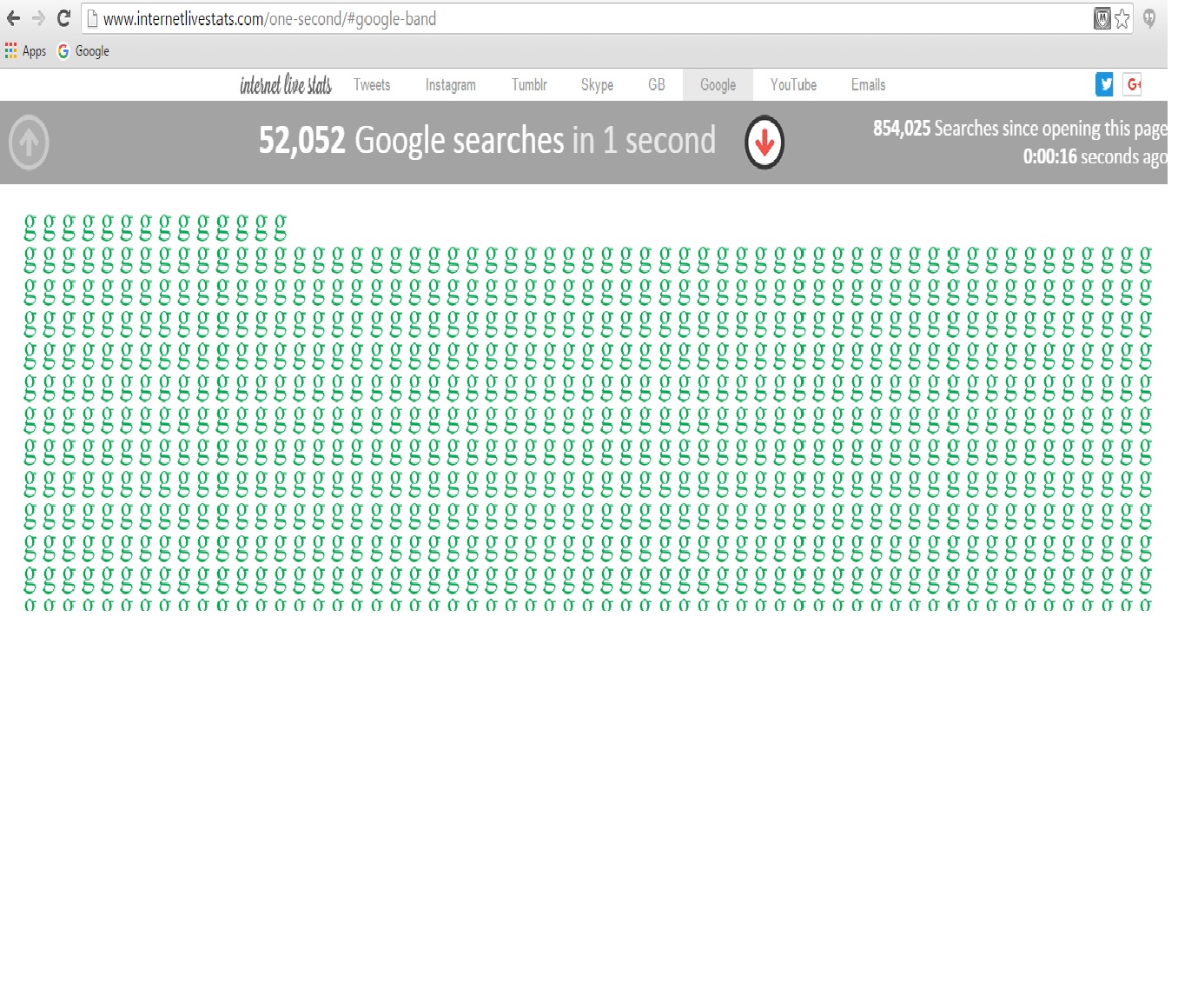
Task: Select the highlighted Google tab
Action: click(718, 85)
